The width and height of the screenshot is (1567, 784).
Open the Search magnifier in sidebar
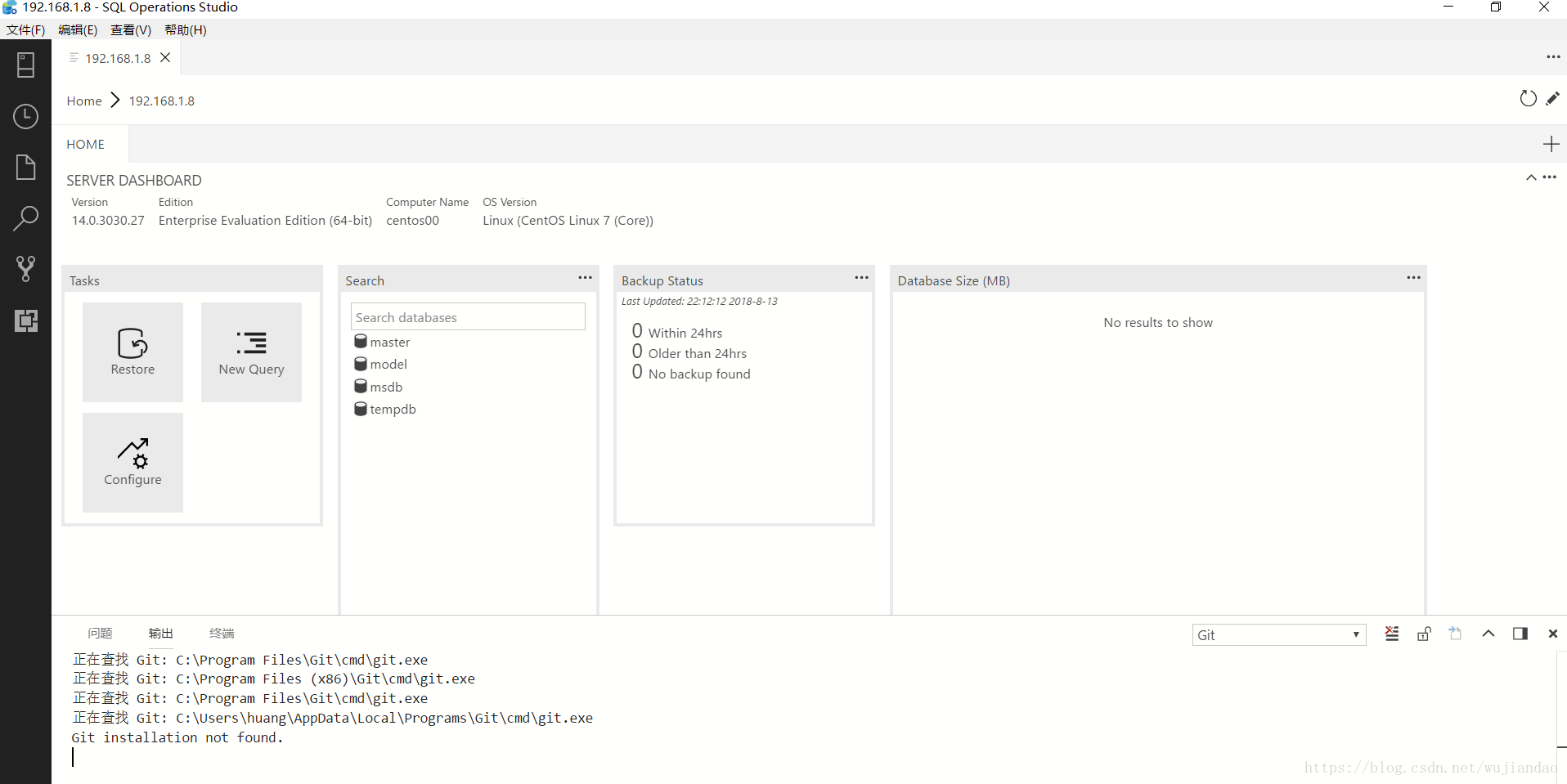25,218
